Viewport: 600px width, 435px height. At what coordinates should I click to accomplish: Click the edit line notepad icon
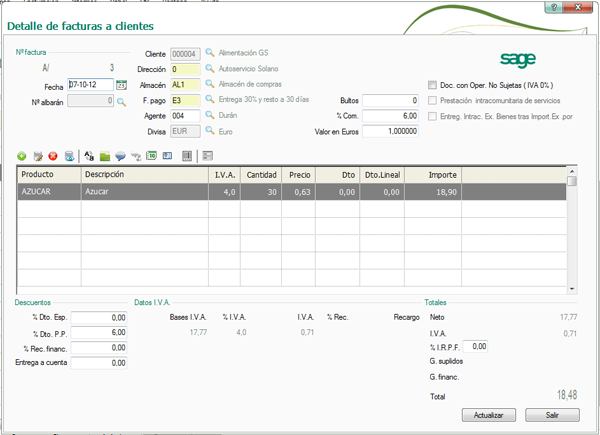(38, 156)
